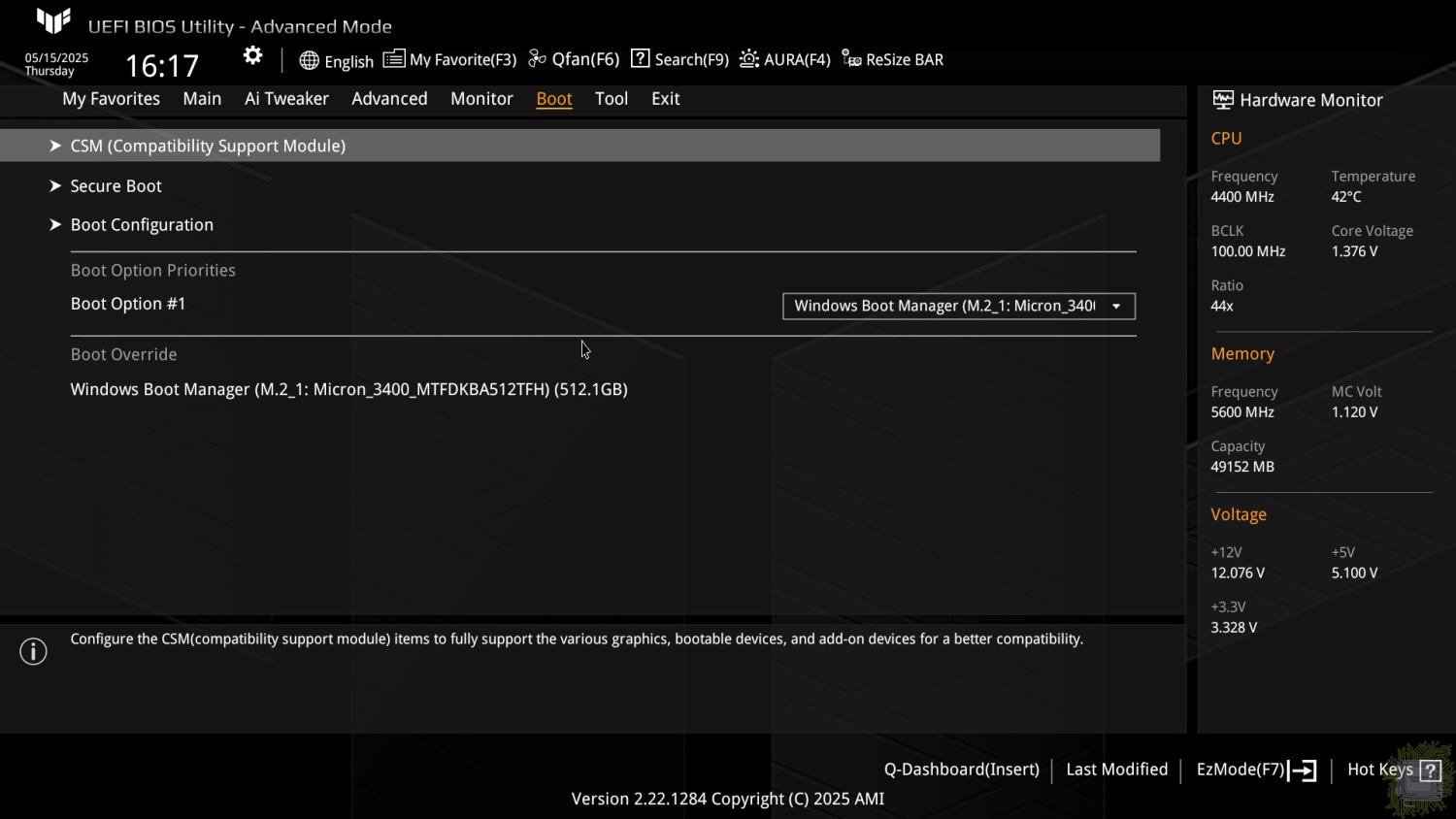Click the Boot Option #1 dropdown arrow
The height and width of the screenshot is (819, 1456).
click(x=1116, y=307)
